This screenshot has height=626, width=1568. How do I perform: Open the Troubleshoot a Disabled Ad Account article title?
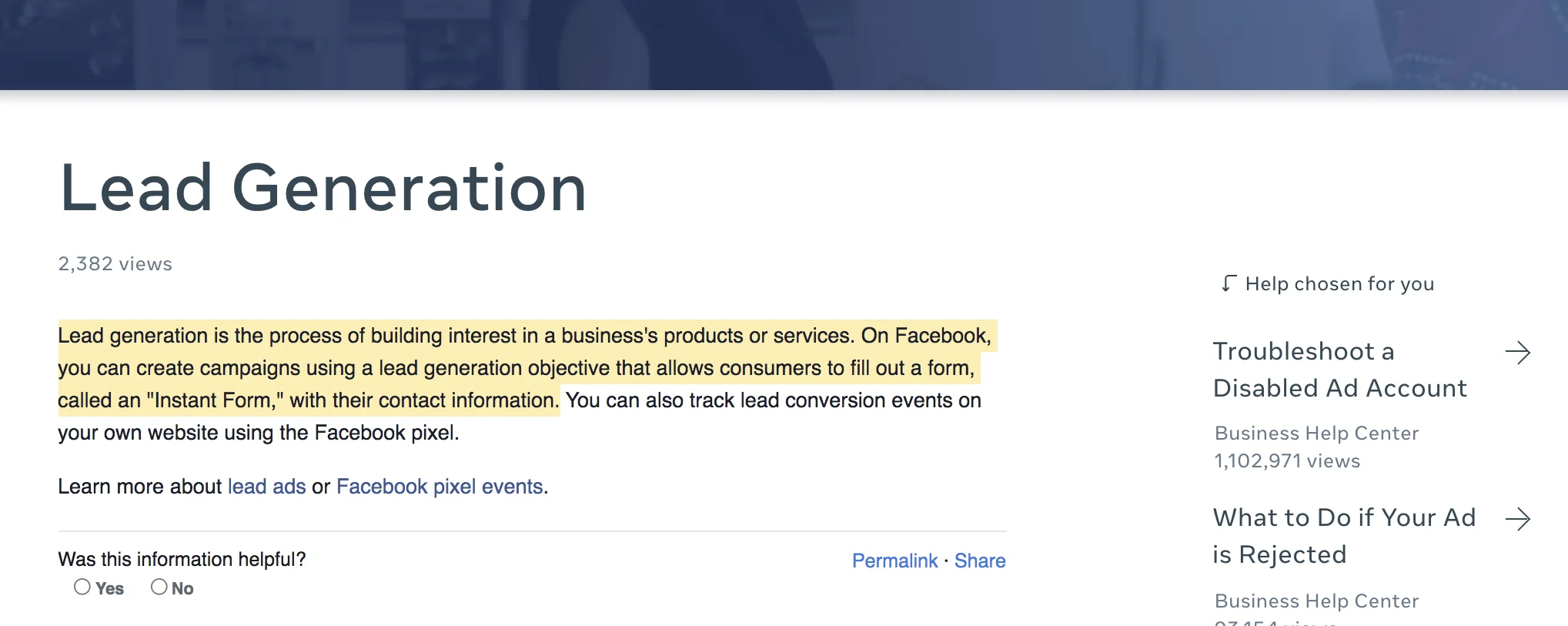(1339, 370)
